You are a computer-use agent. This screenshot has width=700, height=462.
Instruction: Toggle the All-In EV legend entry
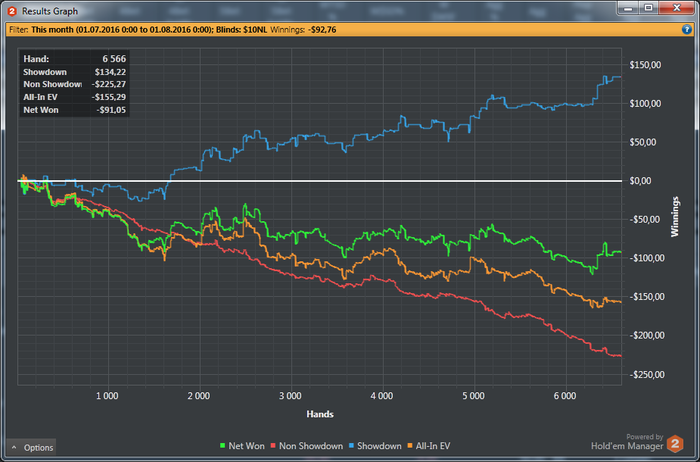pos(429,446)
